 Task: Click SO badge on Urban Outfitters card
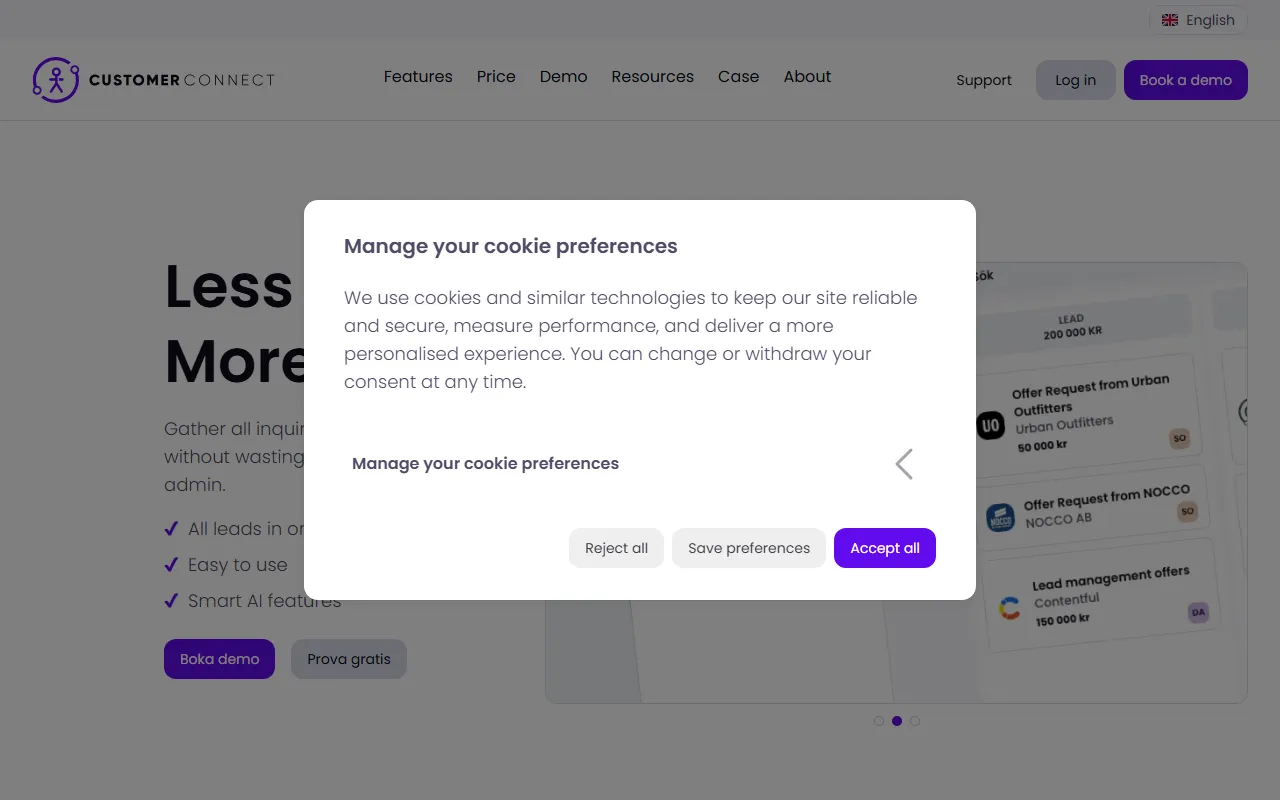[1179, 438]
